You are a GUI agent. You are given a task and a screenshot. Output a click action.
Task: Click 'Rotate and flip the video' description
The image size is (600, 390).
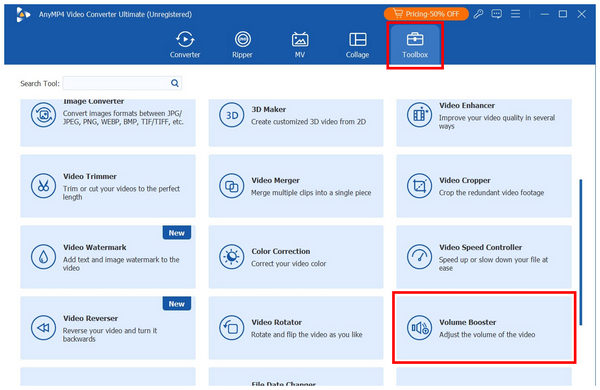point(307,335)
